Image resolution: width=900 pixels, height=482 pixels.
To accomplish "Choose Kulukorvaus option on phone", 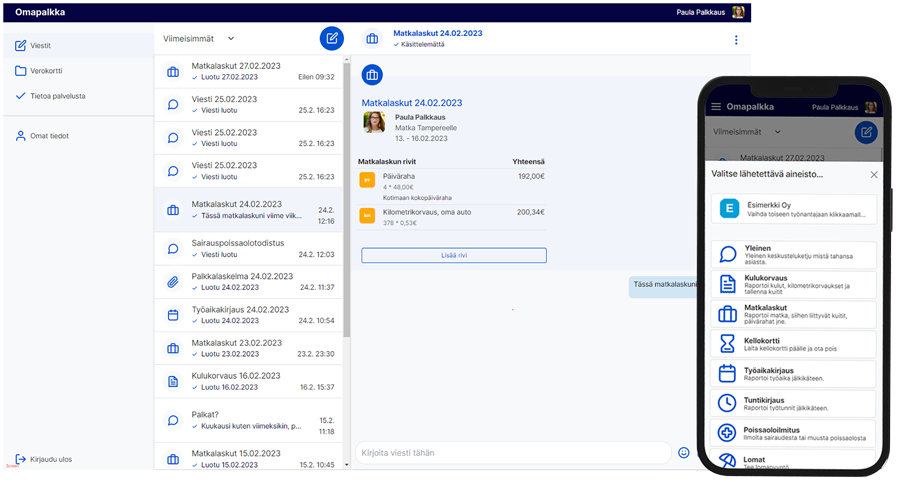I will tap(794, 285).
